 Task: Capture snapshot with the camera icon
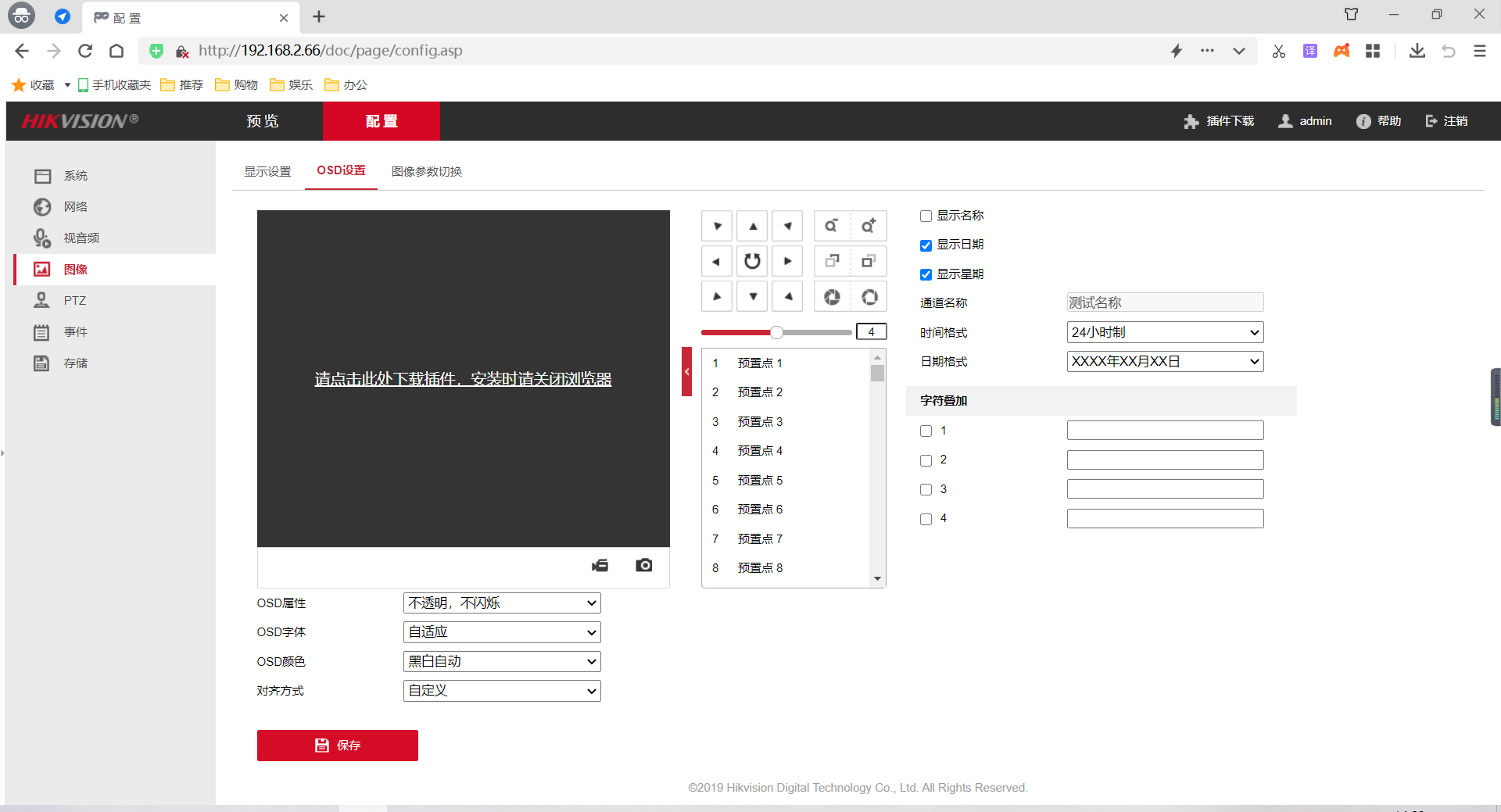(644, 565)
